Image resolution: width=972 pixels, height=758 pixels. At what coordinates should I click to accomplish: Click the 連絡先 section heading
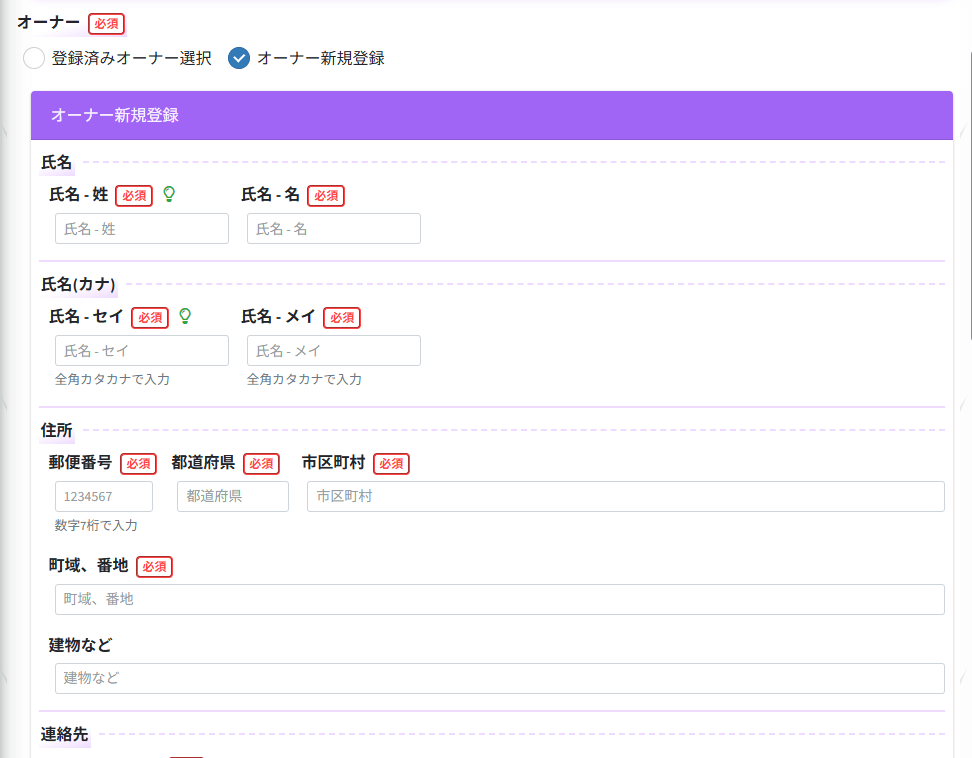click(65, 734)
